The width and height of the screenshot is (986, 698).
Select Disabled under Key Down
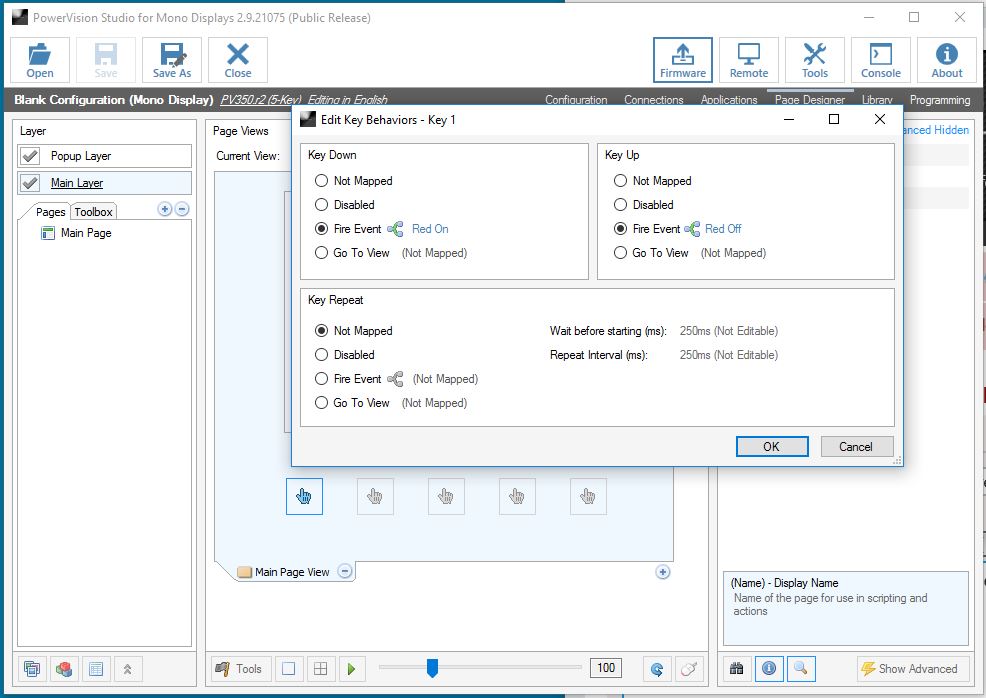coord(322,205)
